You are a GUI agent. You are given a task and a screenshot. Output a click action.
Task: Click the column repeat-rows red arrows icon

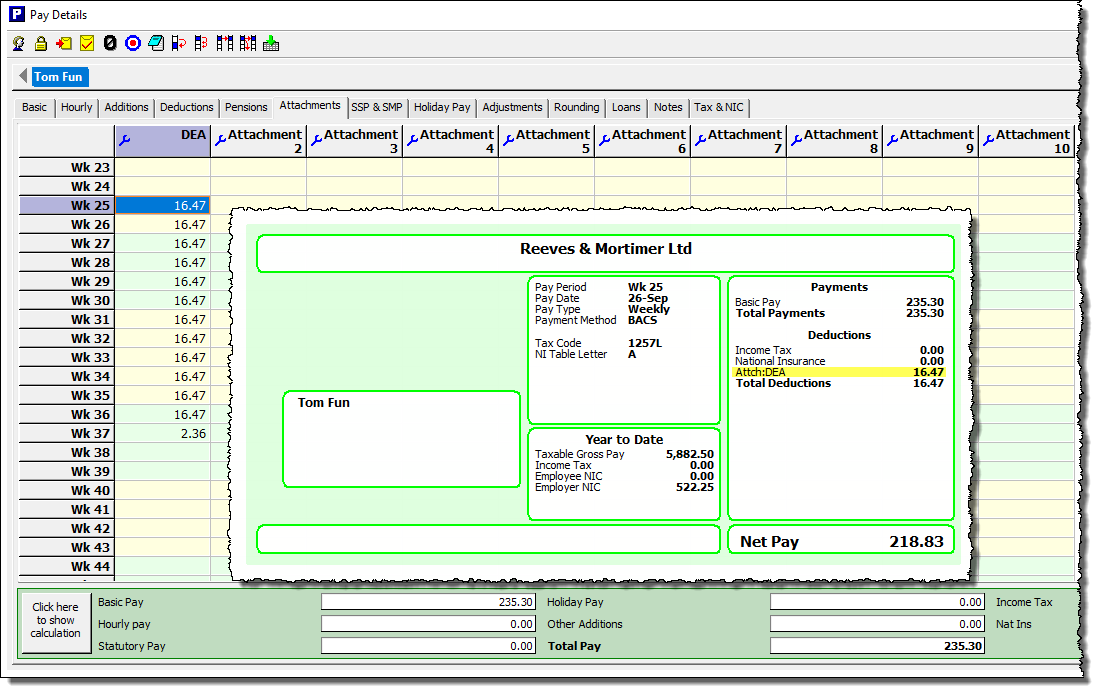click(x=201, y=43)
